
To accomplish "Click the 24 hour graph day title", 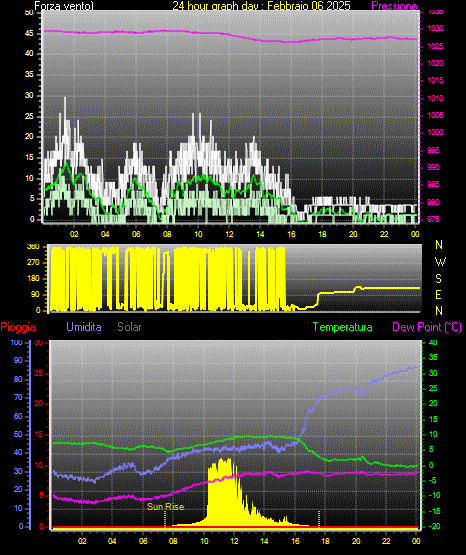I will [261, 6].
